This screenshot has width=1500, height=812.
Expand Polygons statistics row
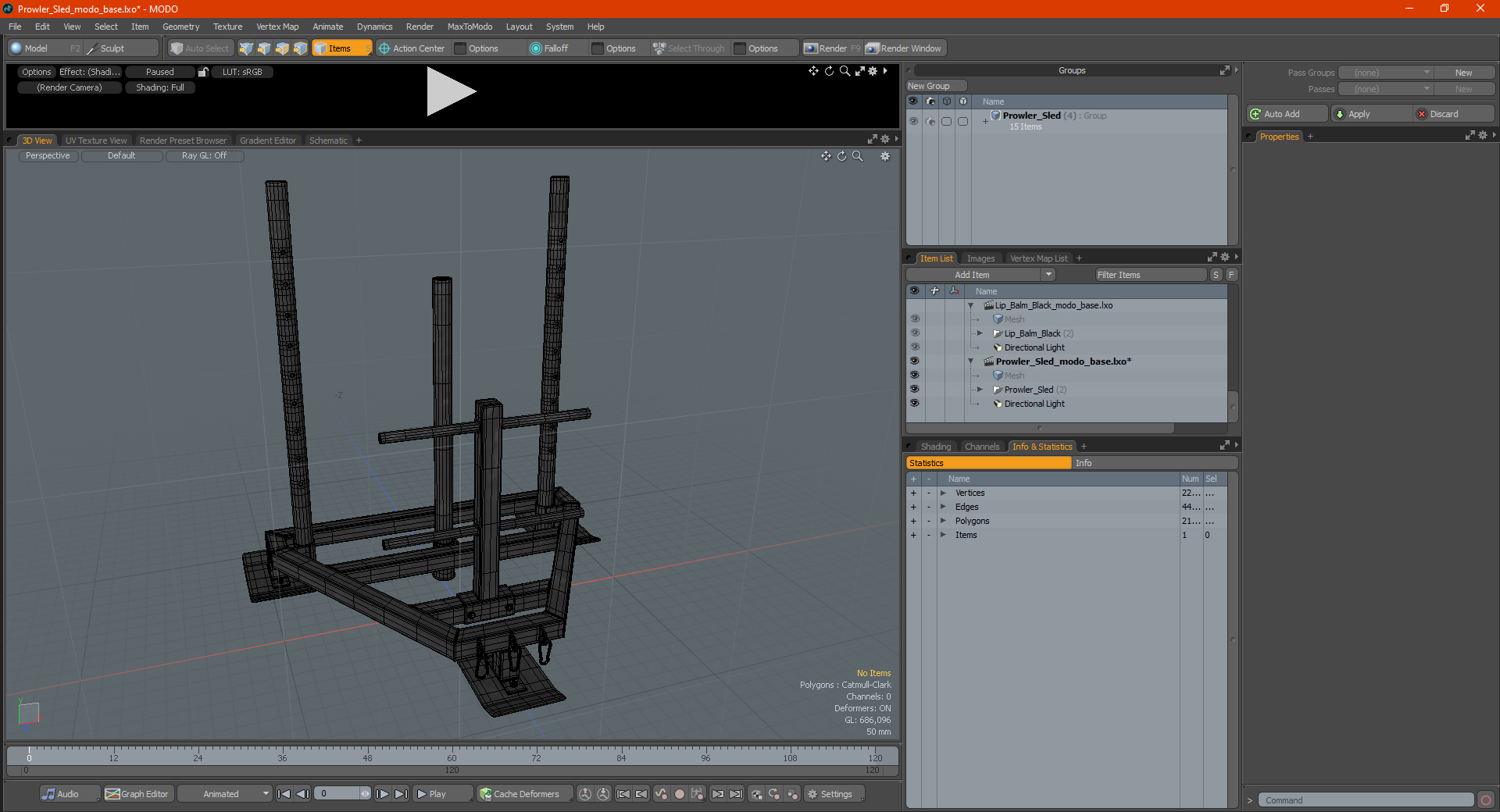click(x=943, y=521)
